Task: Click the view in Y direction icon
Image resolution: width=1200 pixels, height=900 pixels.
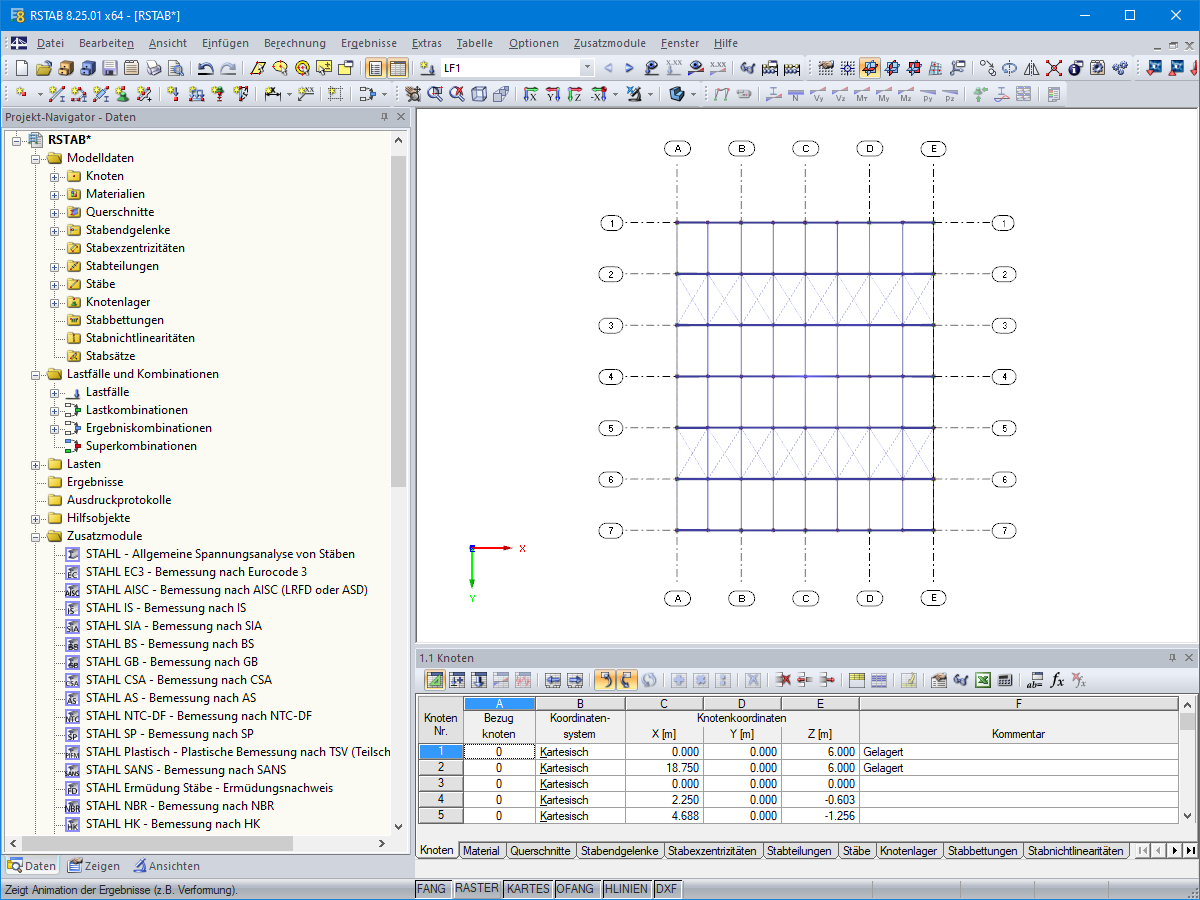Action: tap(553, 94)
